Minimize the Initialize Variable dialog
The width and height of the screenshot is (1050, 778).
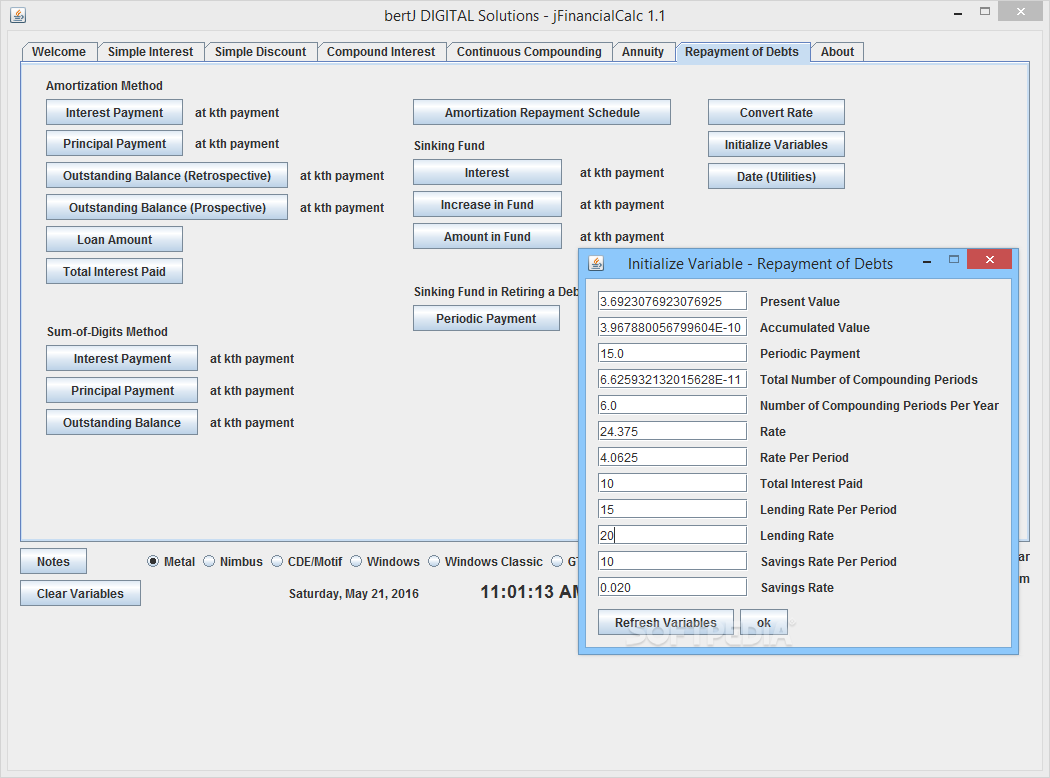pos(927,262)
